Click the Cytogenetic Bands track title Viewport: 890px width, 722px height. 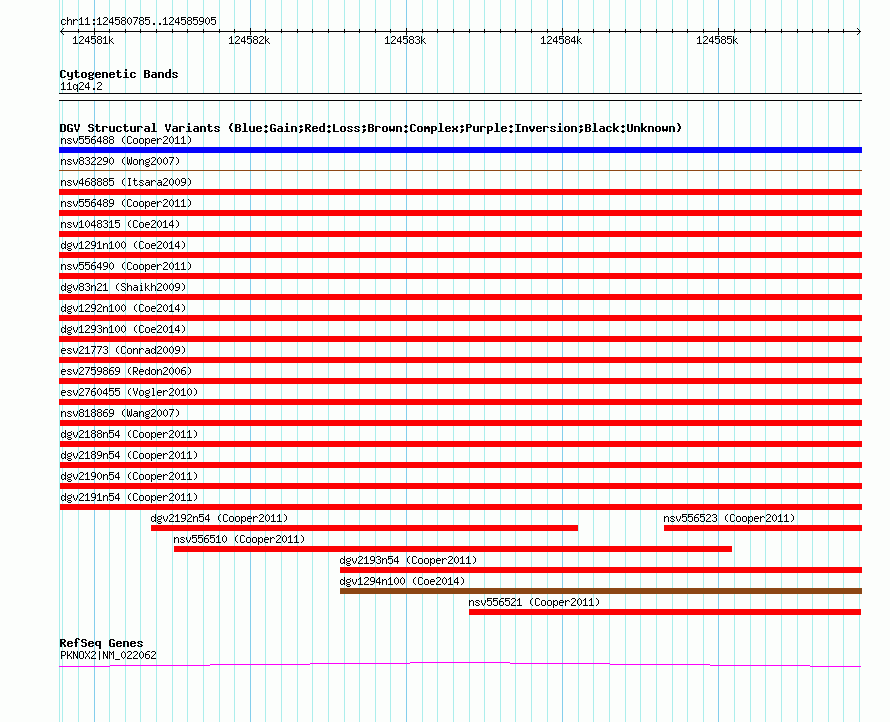point(119,74)
